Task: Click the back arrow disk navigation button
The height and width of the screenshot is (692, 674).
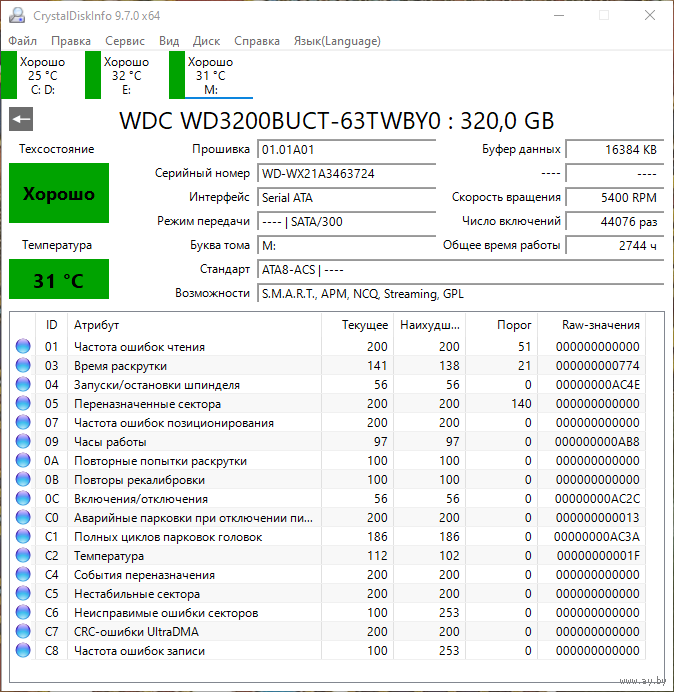Action: pos(21,119)
